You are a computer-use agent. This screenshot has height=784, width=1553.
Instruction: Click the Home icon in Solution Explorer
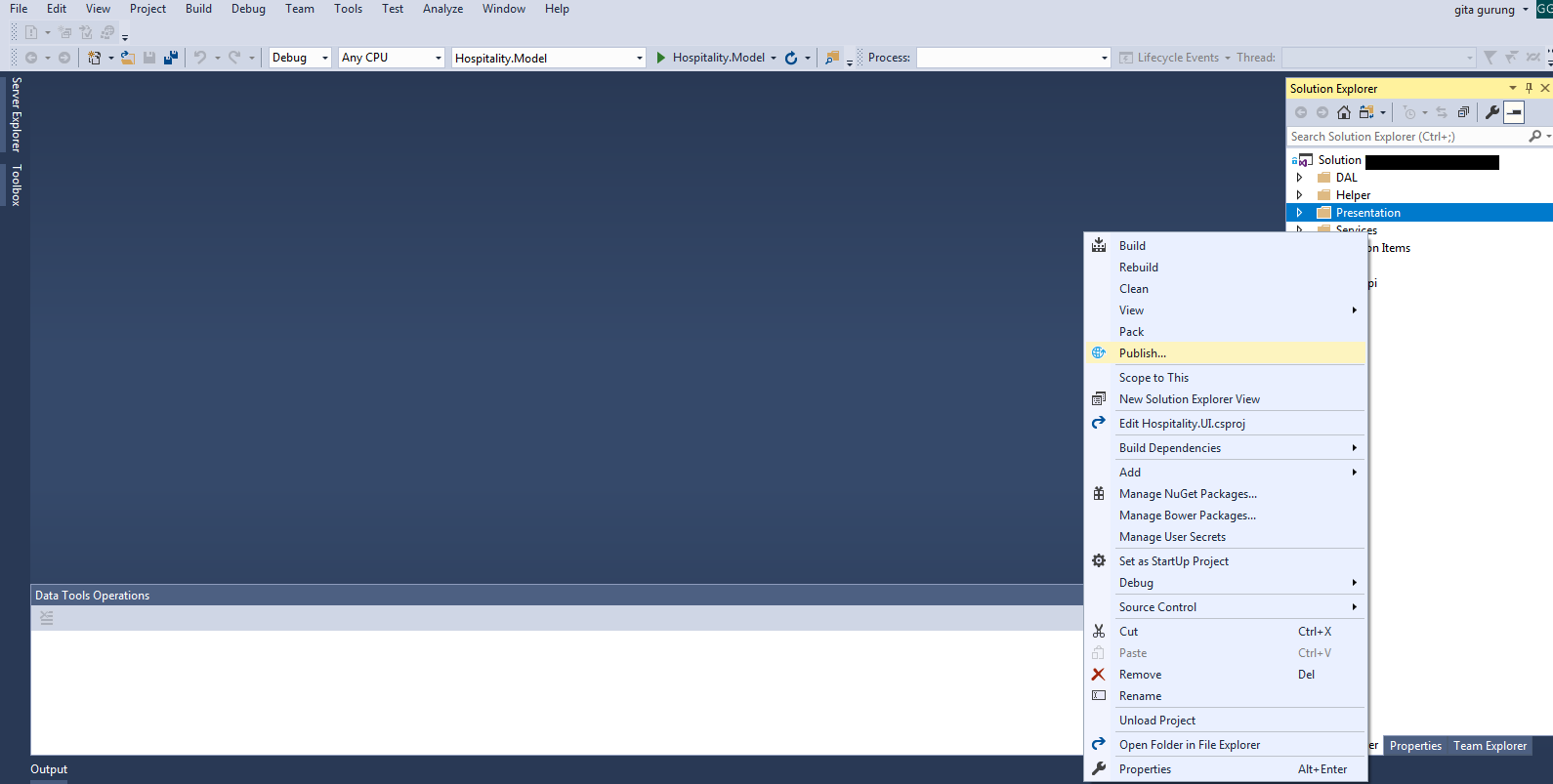coord(1344,112)
